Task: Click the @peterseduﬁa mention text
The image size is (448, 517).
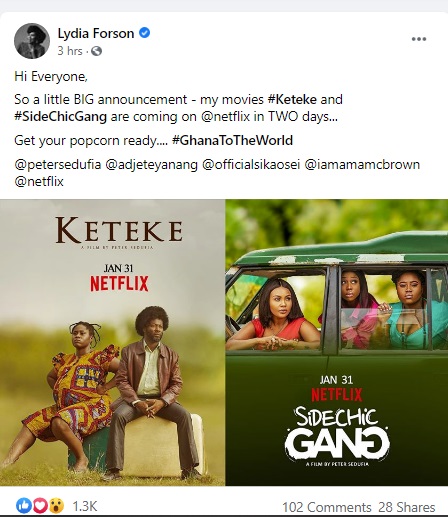Action: [x=58, y=165]
